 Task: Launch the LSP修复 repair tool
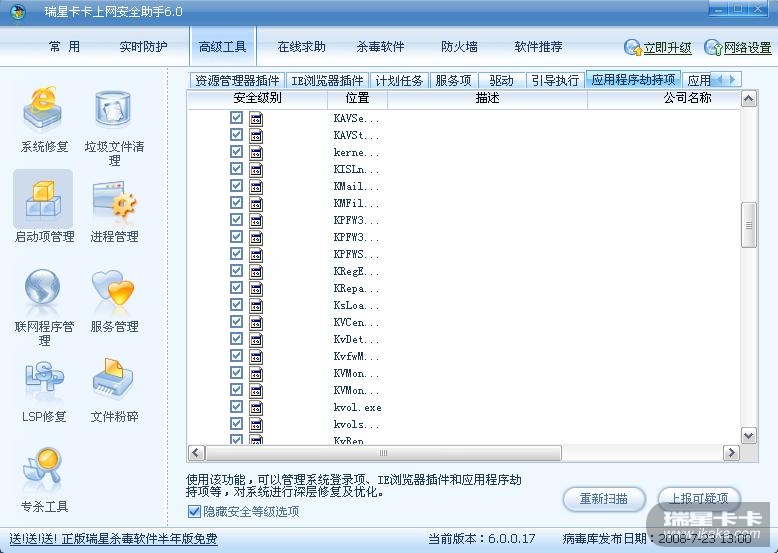pyautogui.click(x=44, y=391)
